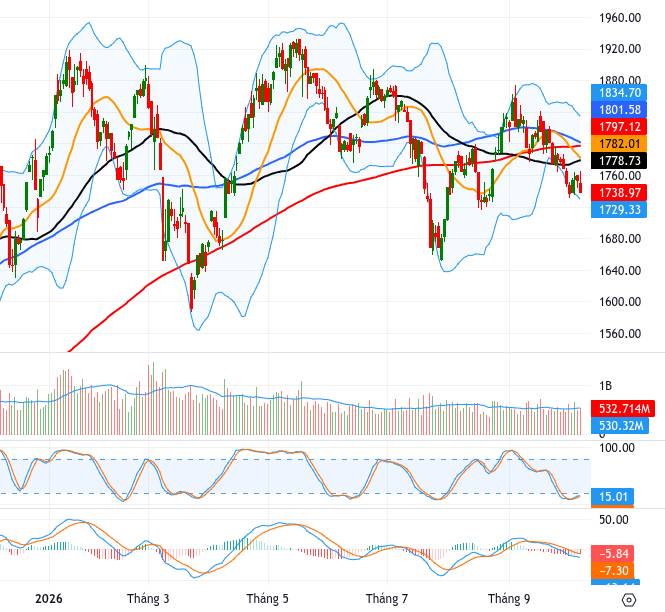Click the 530.32M volume average label
Viewport: 665px width, 612px height.
point(620,425)
